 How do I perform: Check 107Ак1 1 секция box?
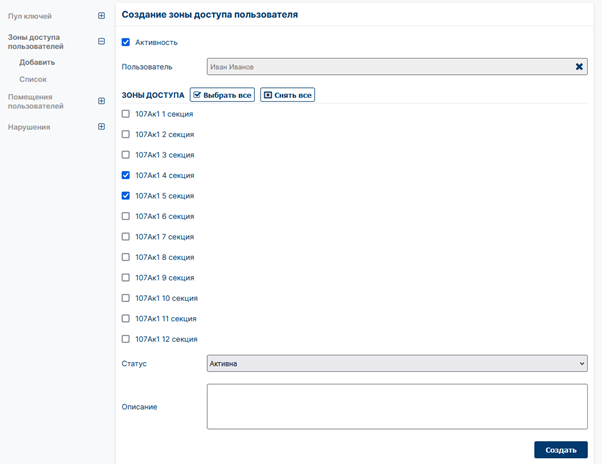[126, 114]
